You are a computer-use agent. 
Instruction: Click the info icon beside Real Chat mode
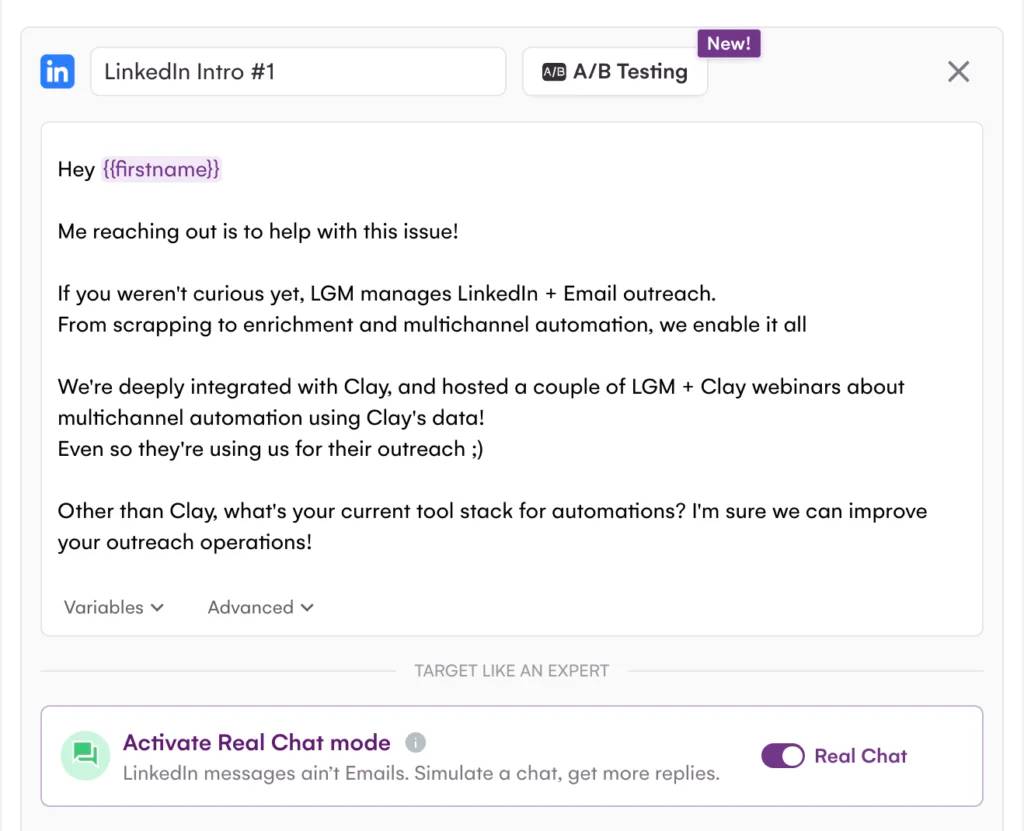pyautogui.click(x=416, y=743)
